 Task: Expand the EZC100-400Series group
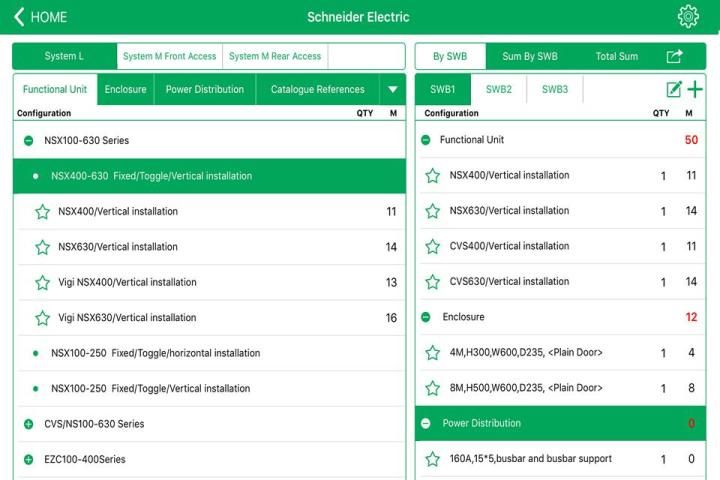[x=28, y=460]
